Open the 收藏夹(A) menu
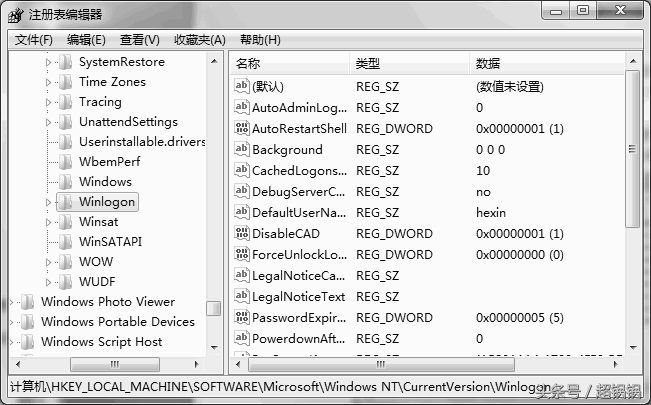This screenshot has width=651, height=405. click(200, 40)
